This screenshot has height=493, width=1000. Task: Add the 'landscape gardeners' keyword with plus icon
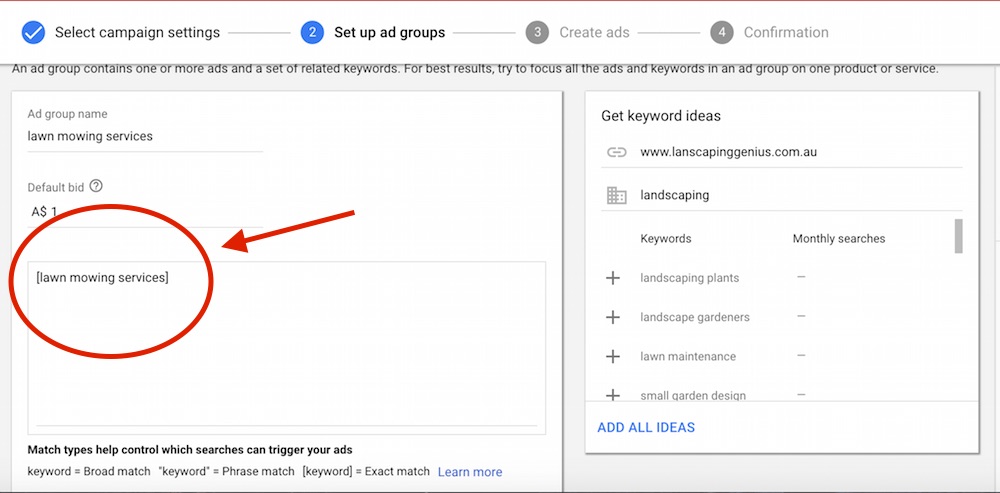(612, 317)
